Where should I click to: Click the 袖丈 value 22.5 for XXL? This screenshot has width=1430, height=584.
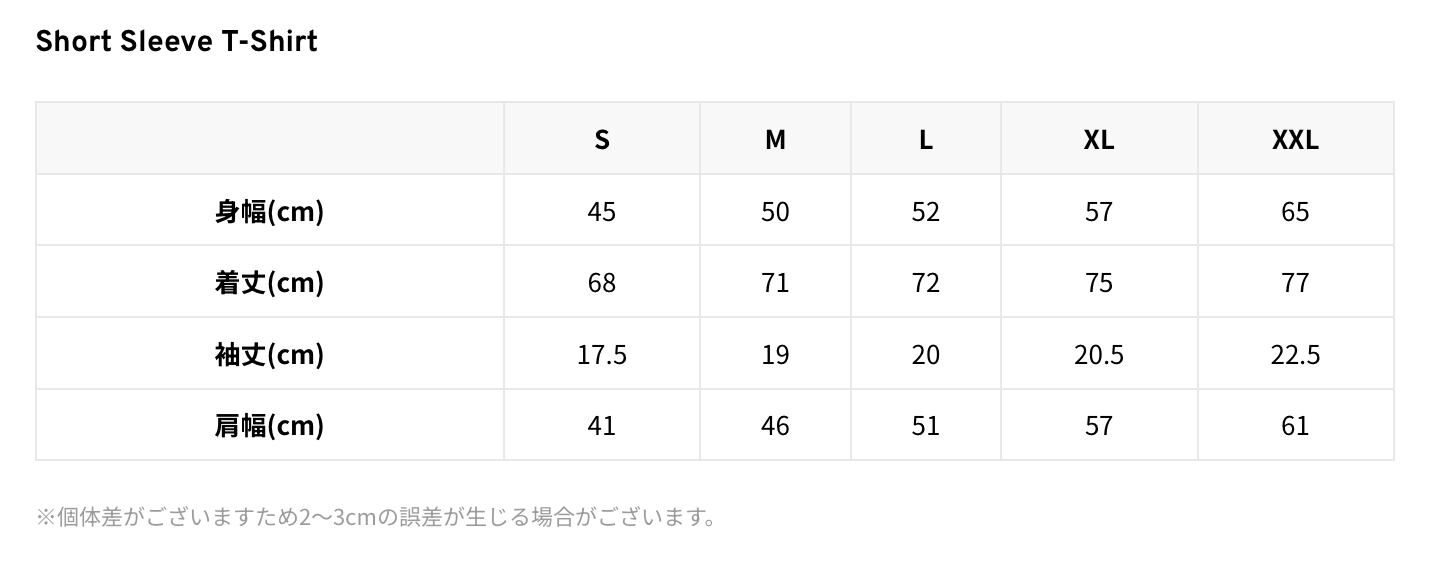(x=1295, y=354)
